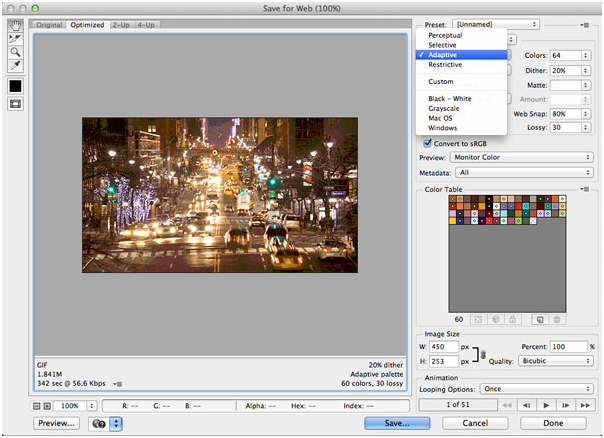Click the play animation button
This screenshot has width=604, height=438.
[547, 404]
